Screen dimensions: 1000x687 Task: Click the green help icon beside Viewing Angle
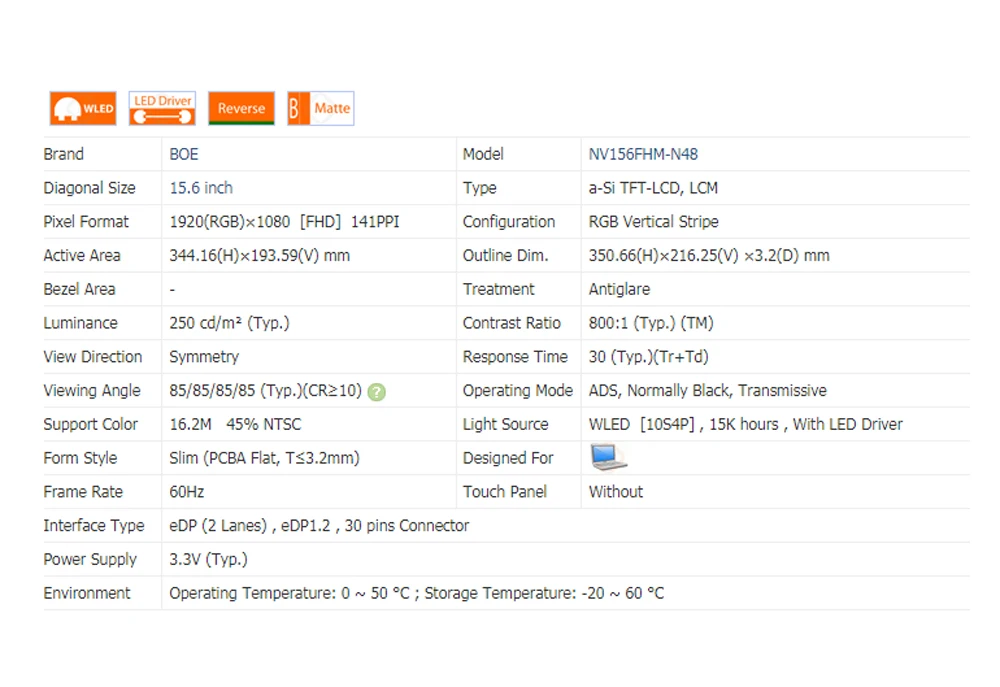coord(377,392)
